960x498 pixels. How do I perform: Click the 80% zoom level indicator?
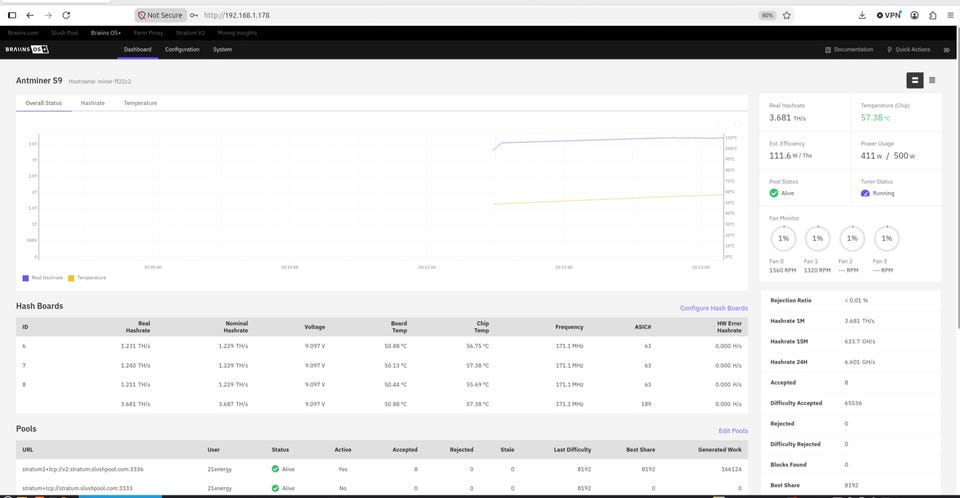coord(767,15)
